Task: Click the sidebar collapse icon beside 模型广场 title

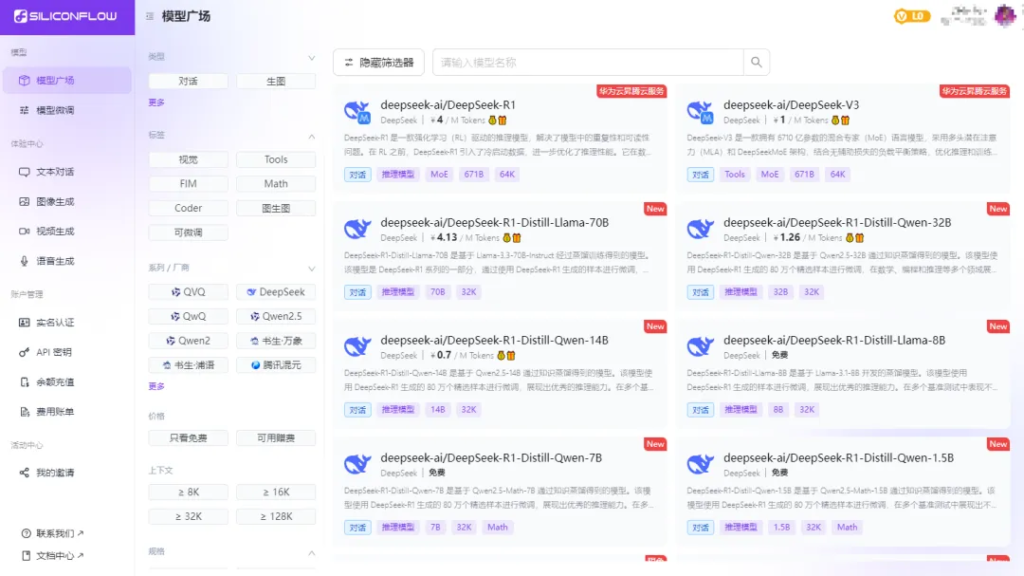Action: tap(149, 16)
